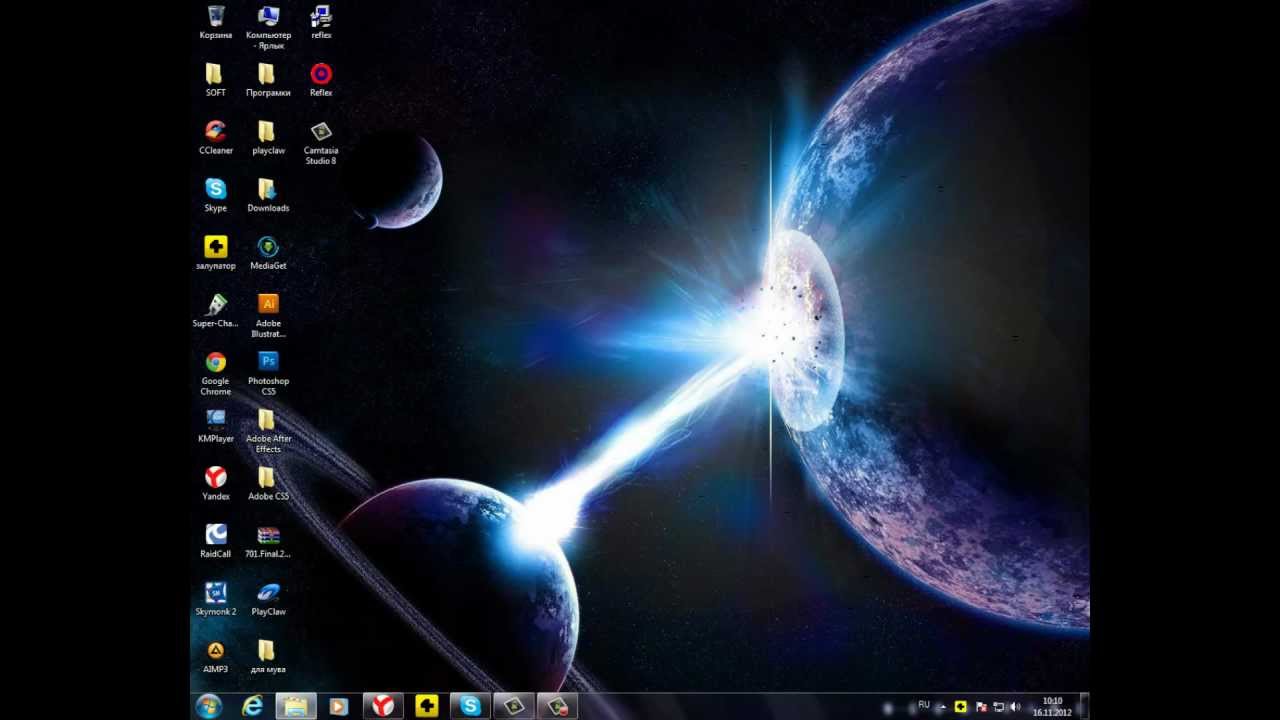Open the Корзина recycle bin desktop icon
The image size is (1280, 720).
pyautogui.click(x=216, y=22)
